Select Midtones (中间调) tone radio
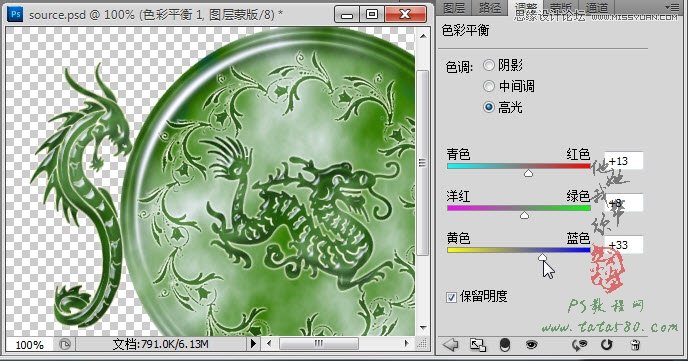This screenshot has height=361, width=688. [489, 86]
